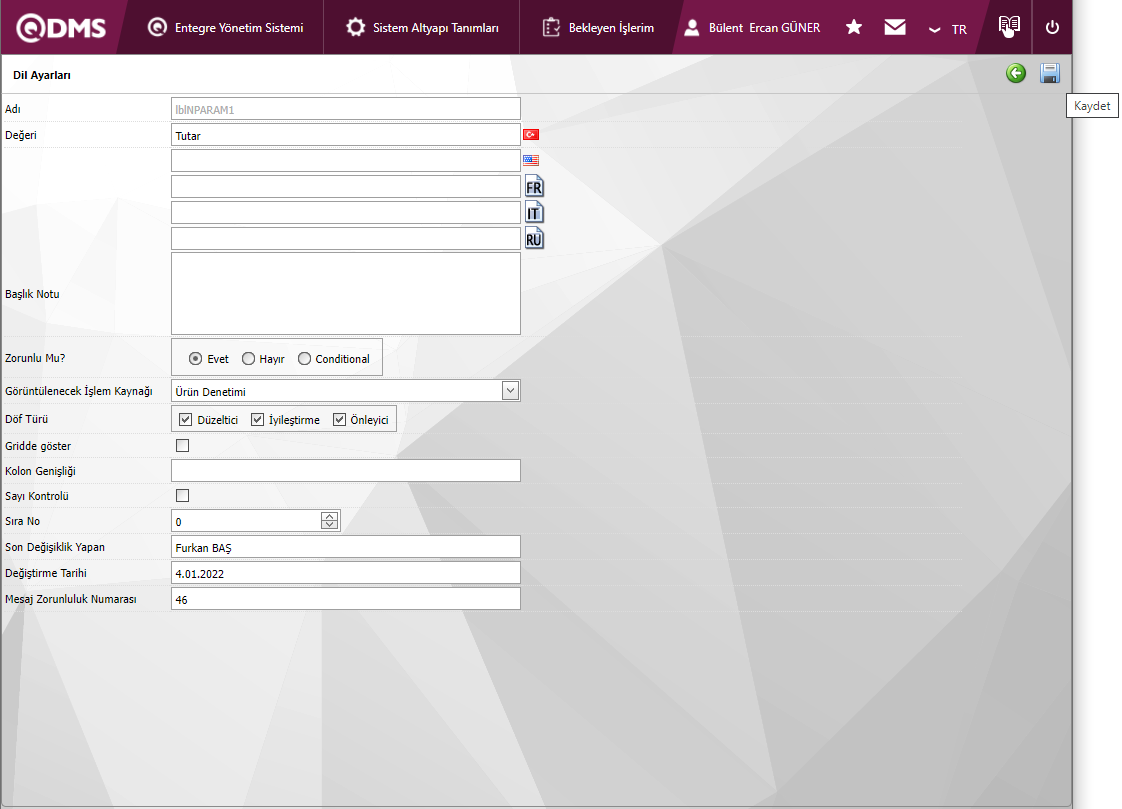Click the Kolon Genişliği input field
Screen dimensions: 1122x809
346,471
